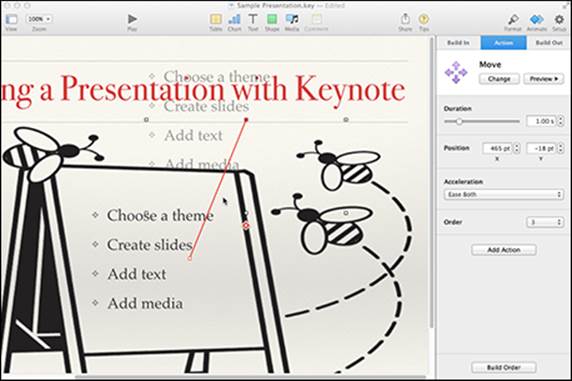Click the red motion path start point
Viewport: 572px width, 381px height.
(190, 258)
